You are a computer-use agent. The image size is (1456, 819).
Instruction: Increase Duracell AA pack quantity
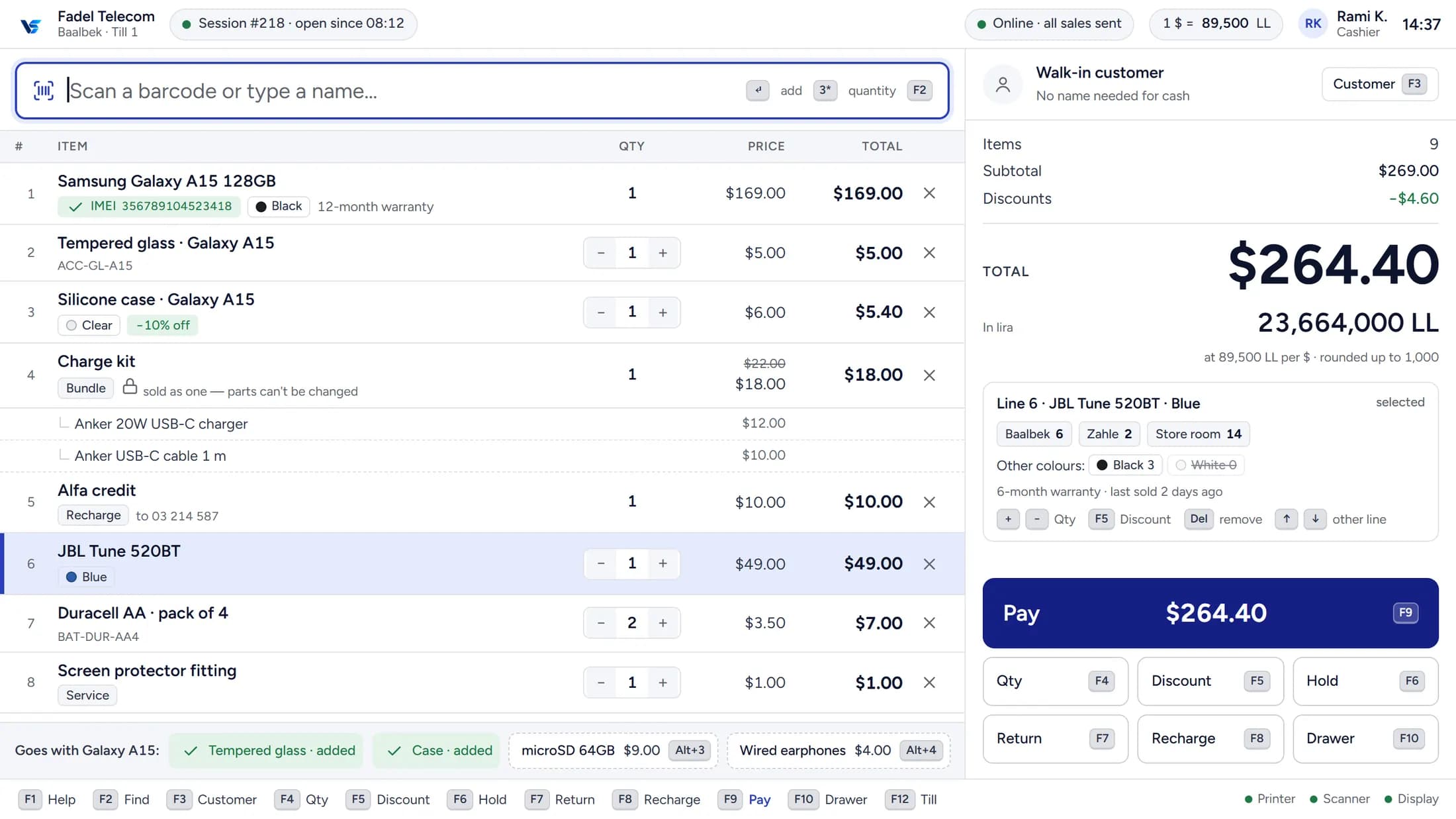tap(662, 623)
